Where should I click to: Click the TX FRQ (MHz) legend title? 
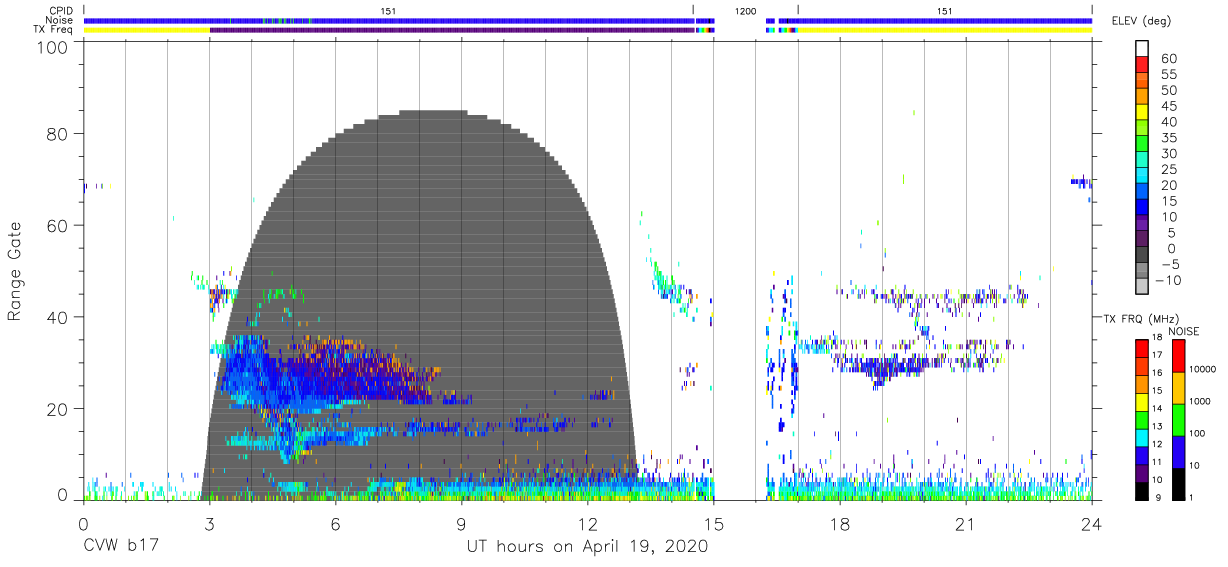[x=1139, y=319]
